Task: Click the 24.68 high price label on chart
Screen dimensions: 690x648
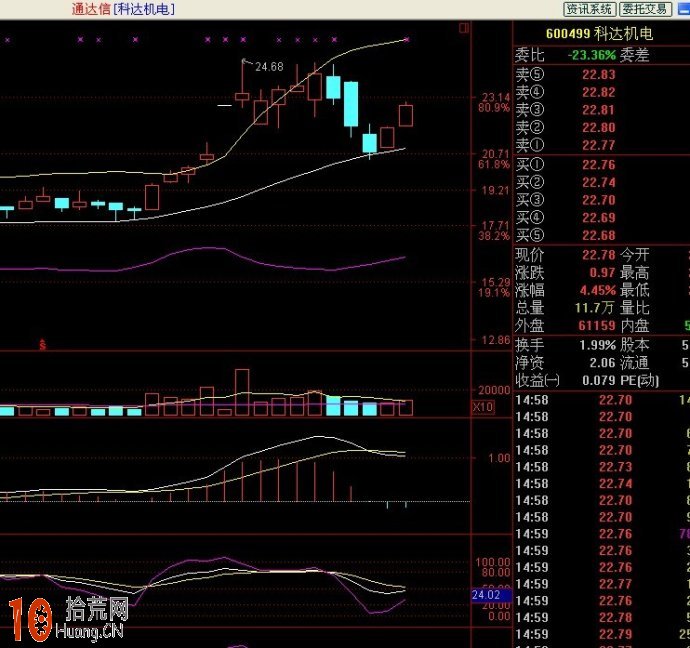Action: coord(269,67)
